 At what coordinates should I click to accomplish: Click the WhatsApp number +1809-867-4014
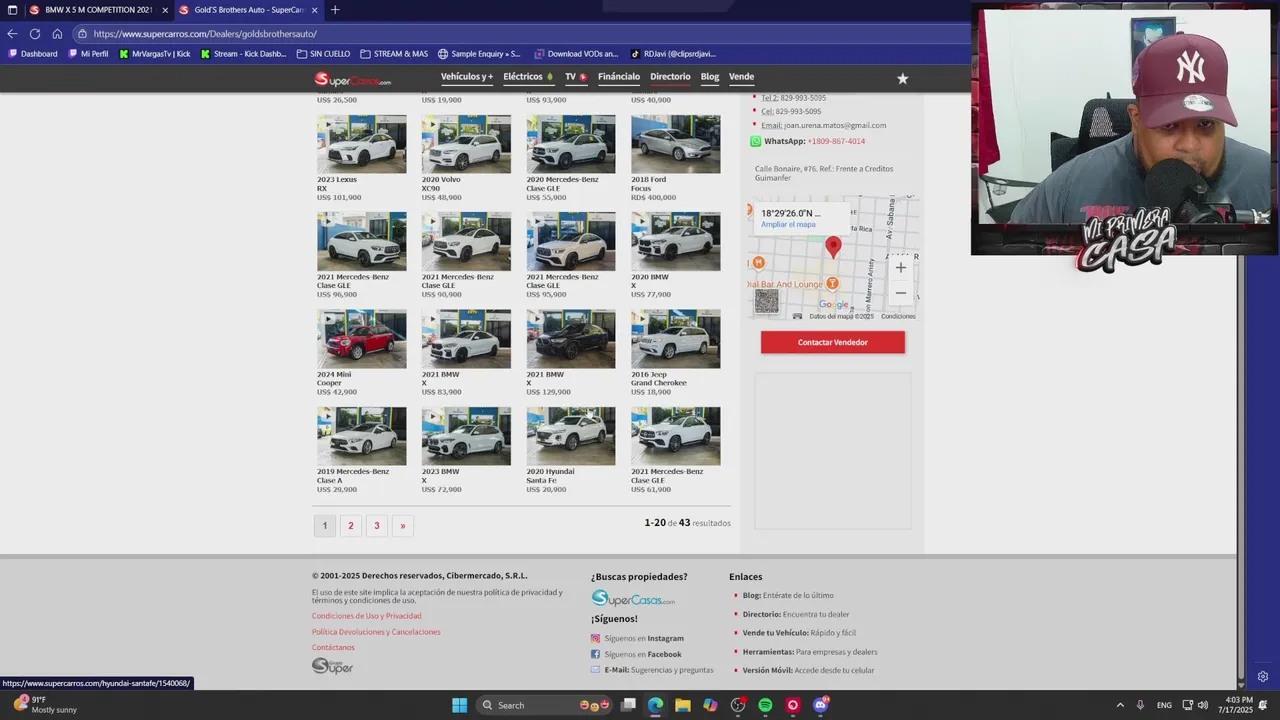pos(836,141)
